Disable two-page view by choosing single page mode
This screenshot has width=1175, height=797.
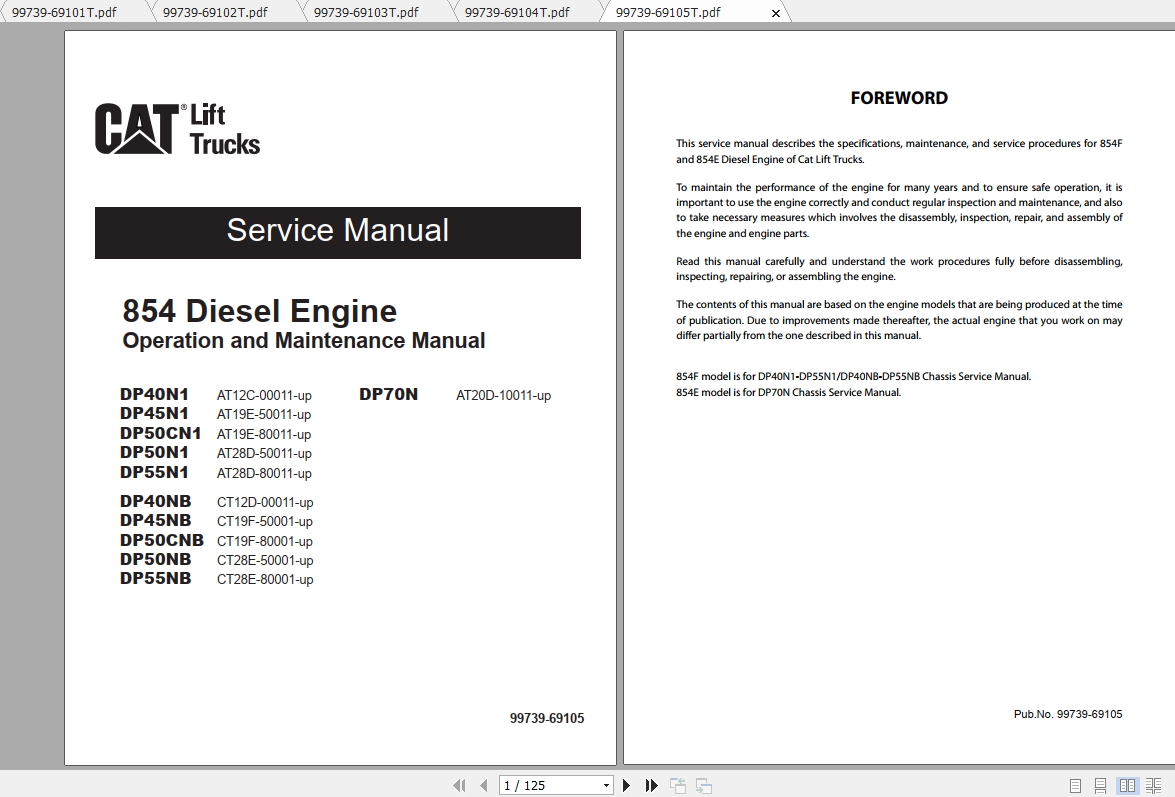tap(1078, 785)
